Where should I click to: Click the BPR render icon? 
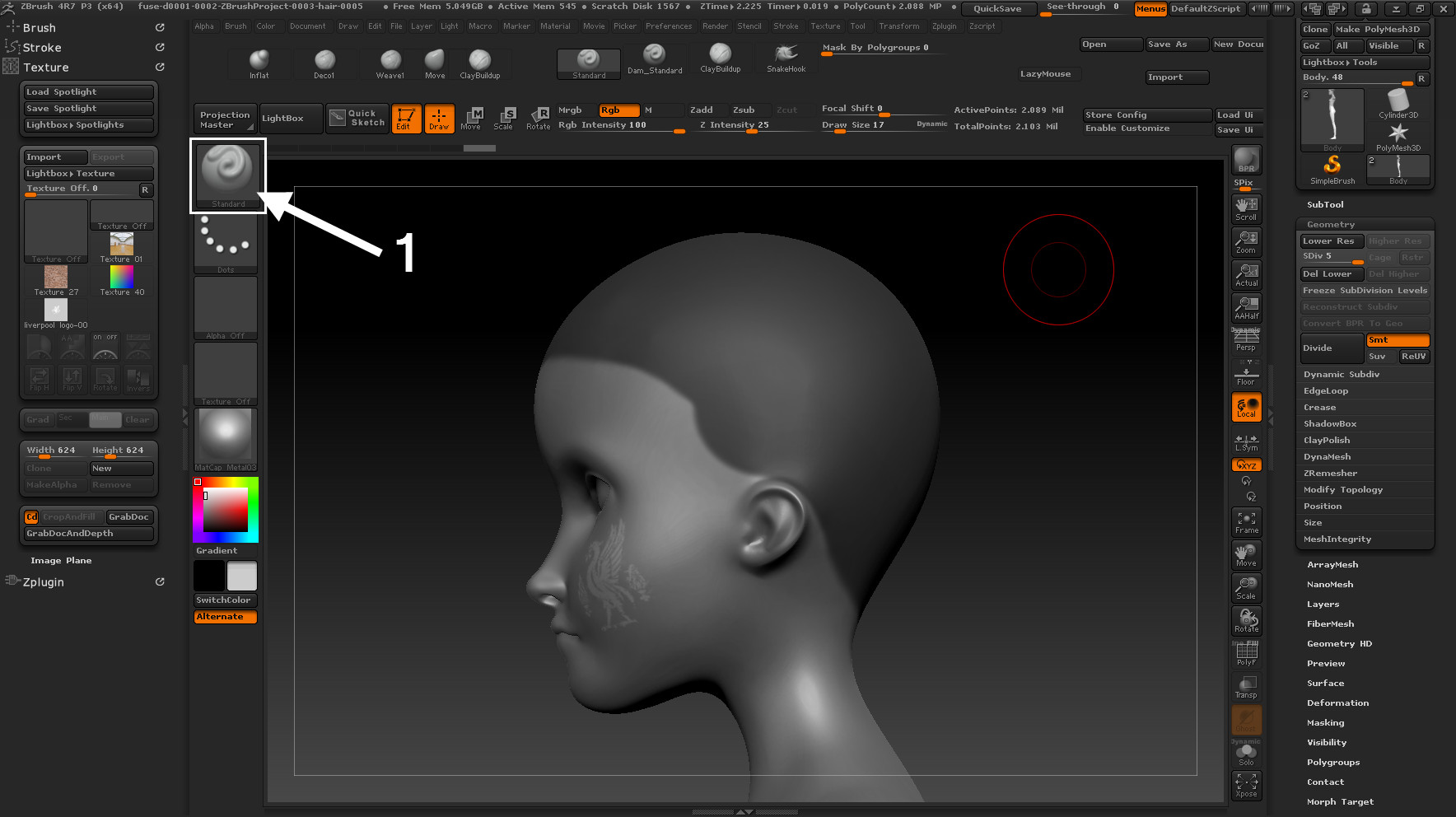(x=1246, y=160)
